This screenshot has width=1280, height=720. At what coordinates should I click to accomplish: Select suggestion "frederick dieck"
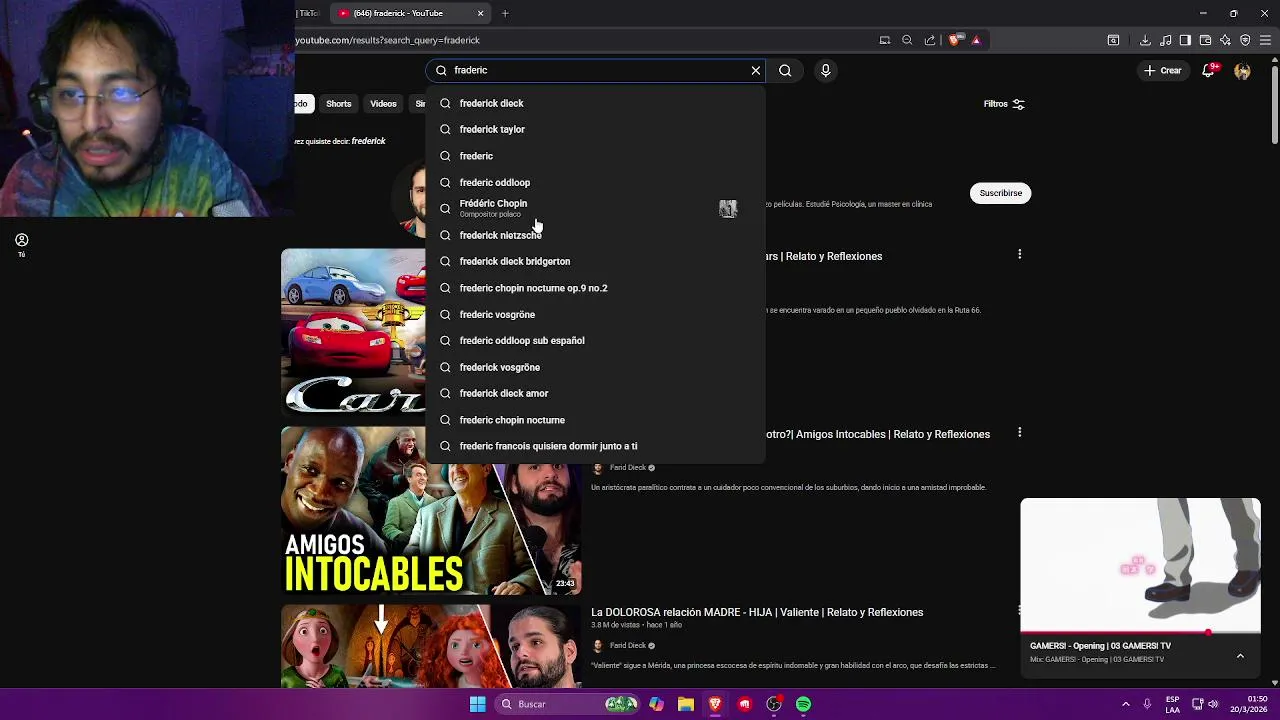[x=596, y=103]
